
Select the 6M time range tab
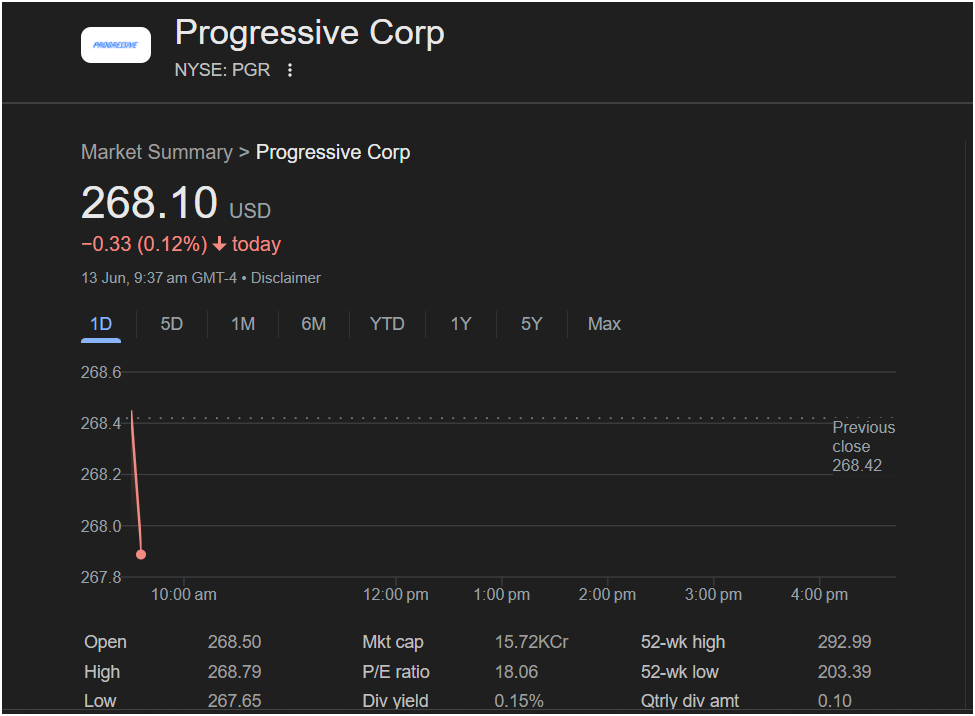(x=314, y=324)
